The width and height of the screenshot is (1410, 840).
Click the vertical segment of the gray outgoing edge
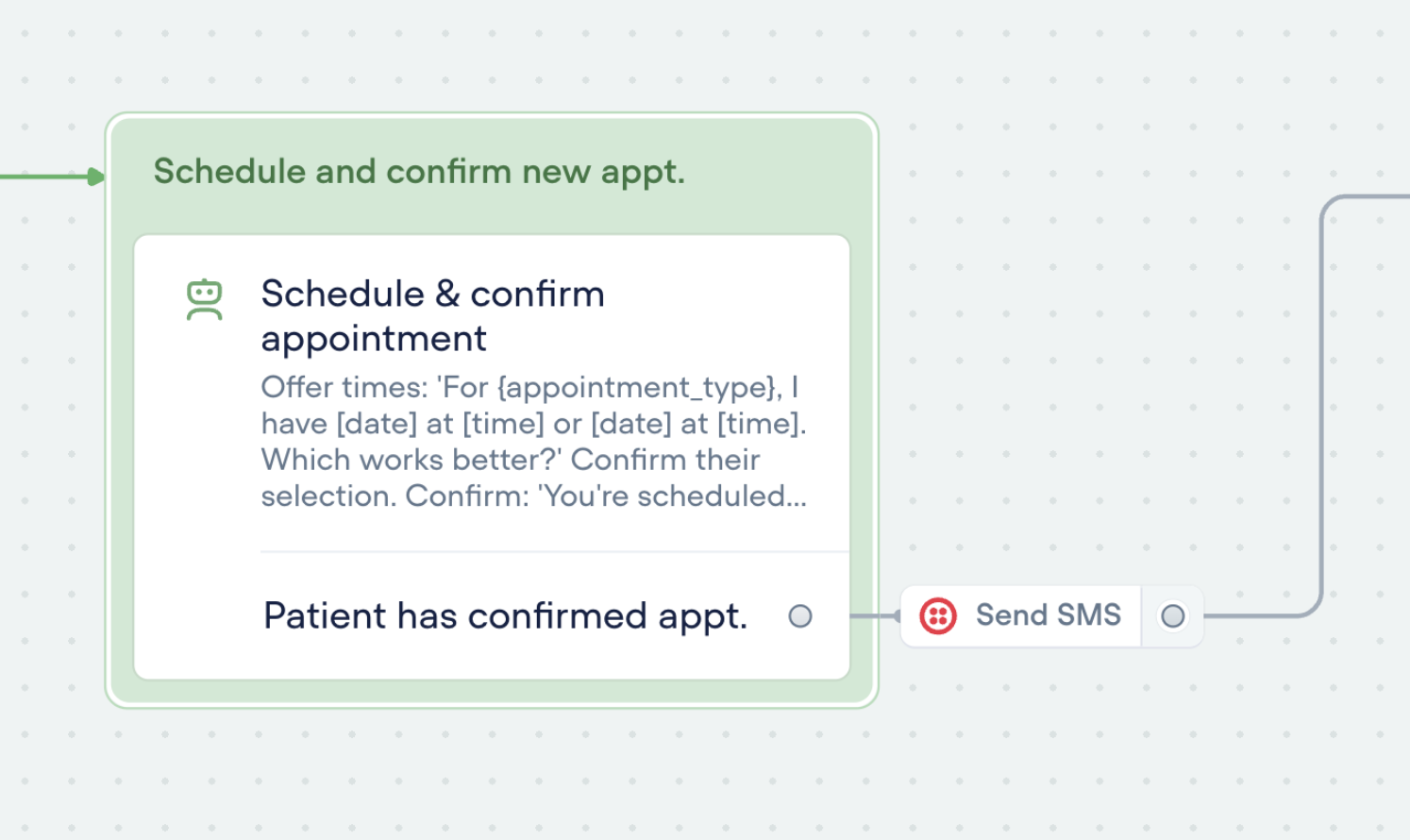click(x=1321, y=406)
